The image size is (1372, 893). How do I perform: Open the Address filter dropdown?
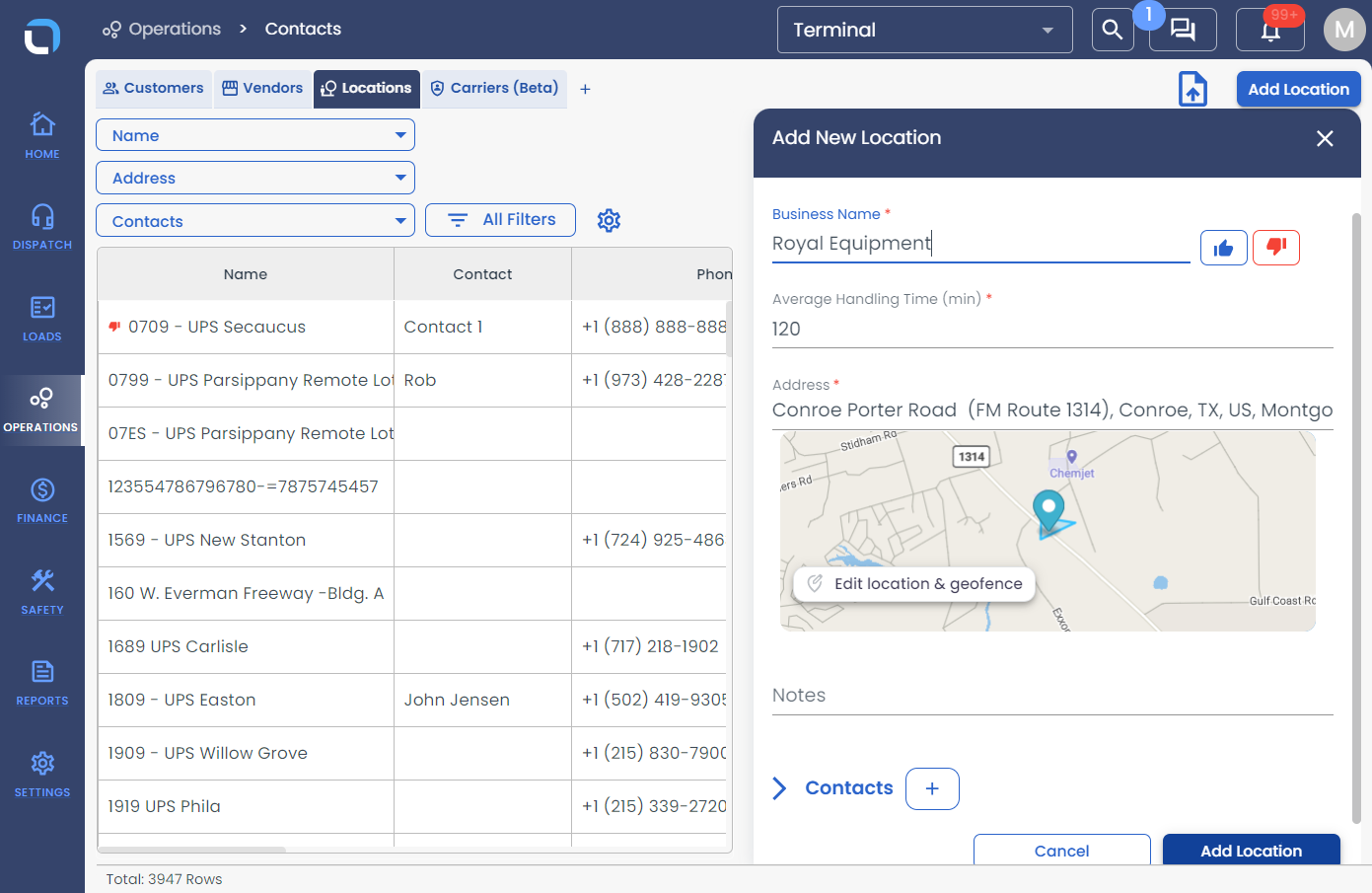[x=255, y=178]
